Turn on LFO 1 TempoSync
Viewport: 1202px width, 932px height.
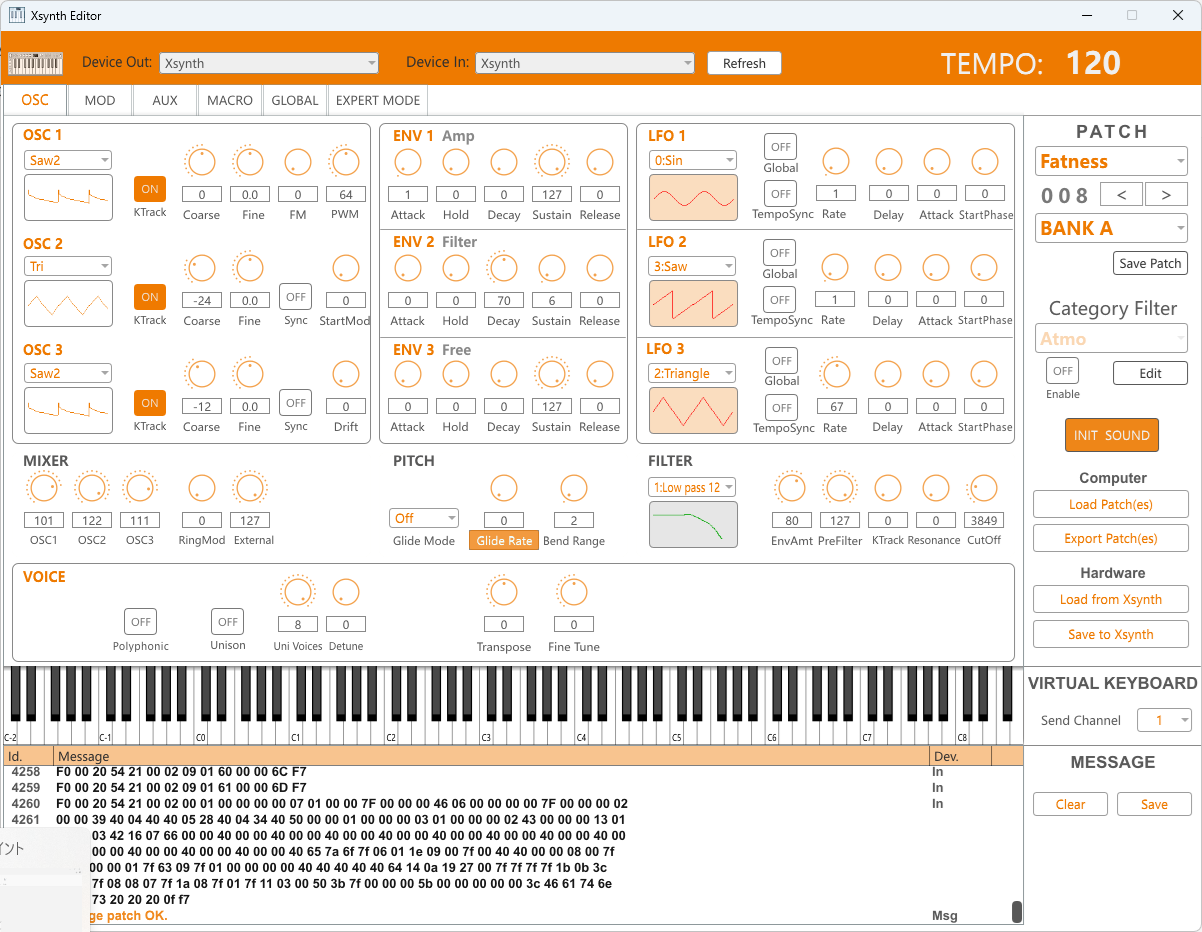click(781, 194)
